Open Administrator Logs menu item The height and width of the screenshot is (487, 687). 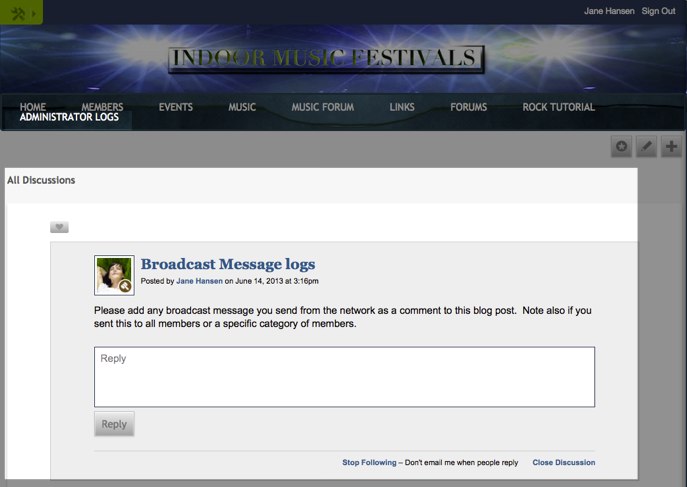[69, 117]
